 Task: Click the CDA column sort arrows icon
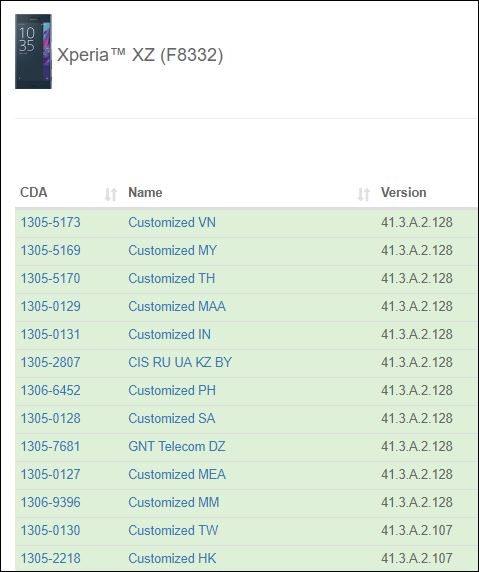[x=111, y=194]
